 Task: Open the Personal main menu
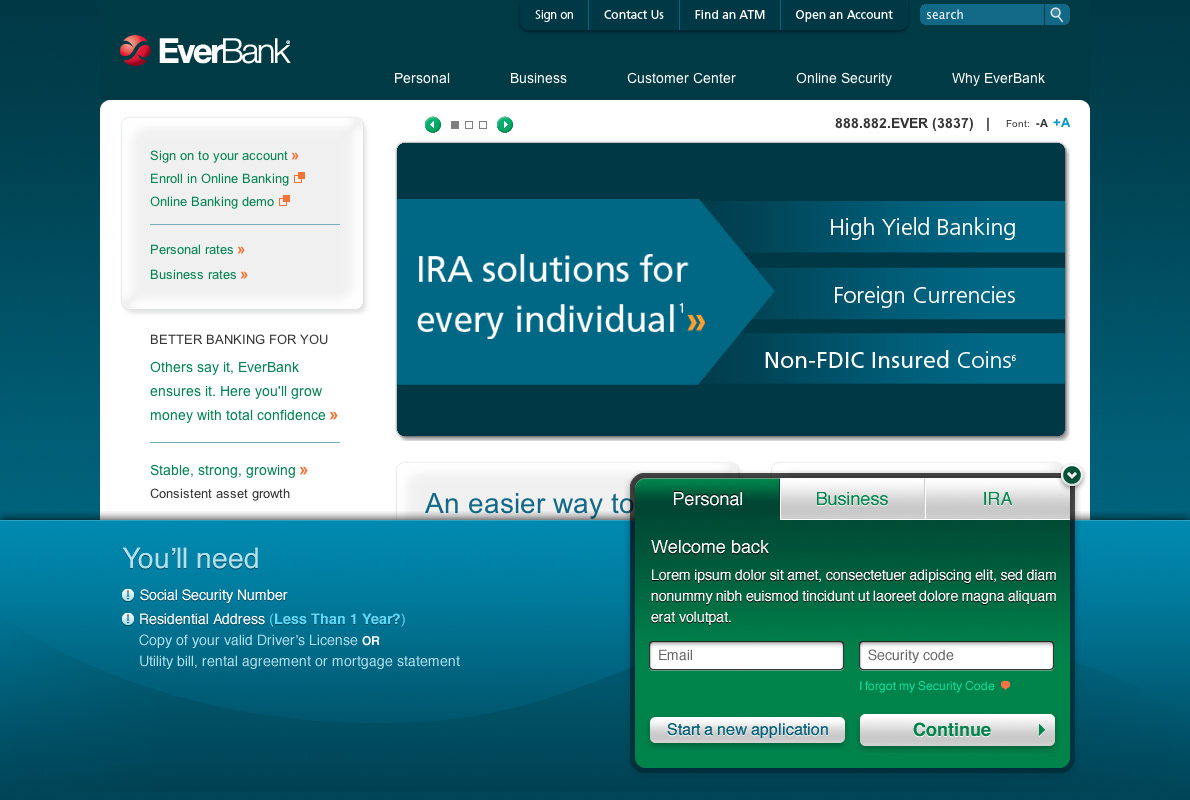422,78
